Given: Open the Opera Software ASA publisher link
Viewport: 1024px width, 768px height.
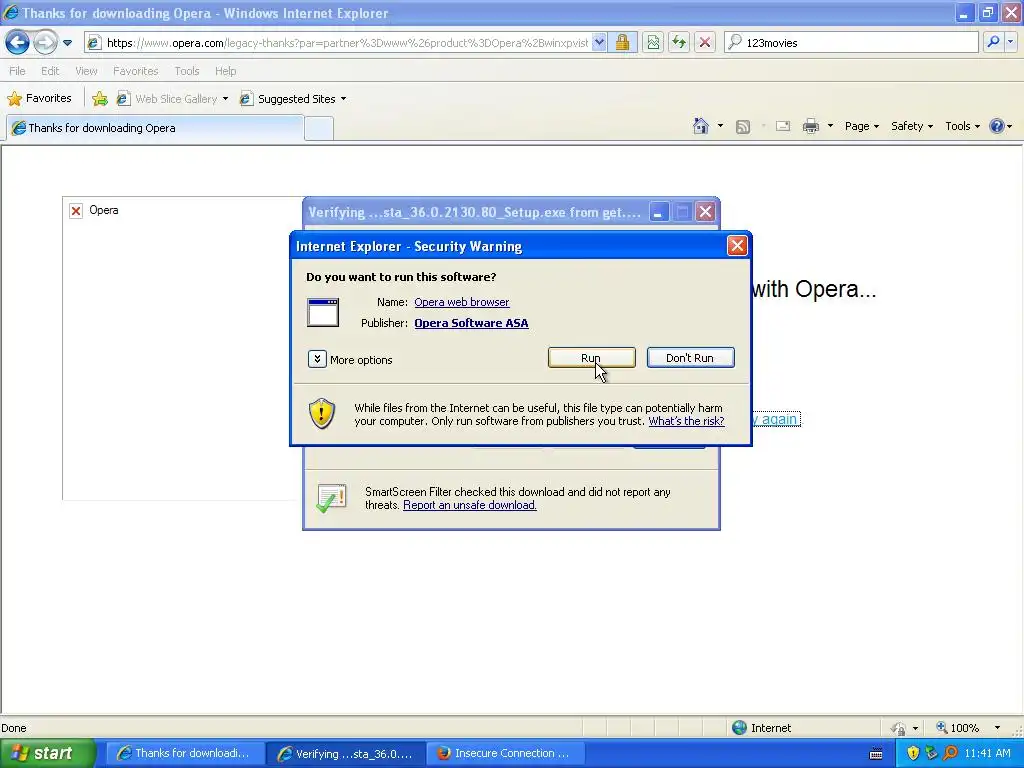Looking at the screenshot, I should pos(472,323).
